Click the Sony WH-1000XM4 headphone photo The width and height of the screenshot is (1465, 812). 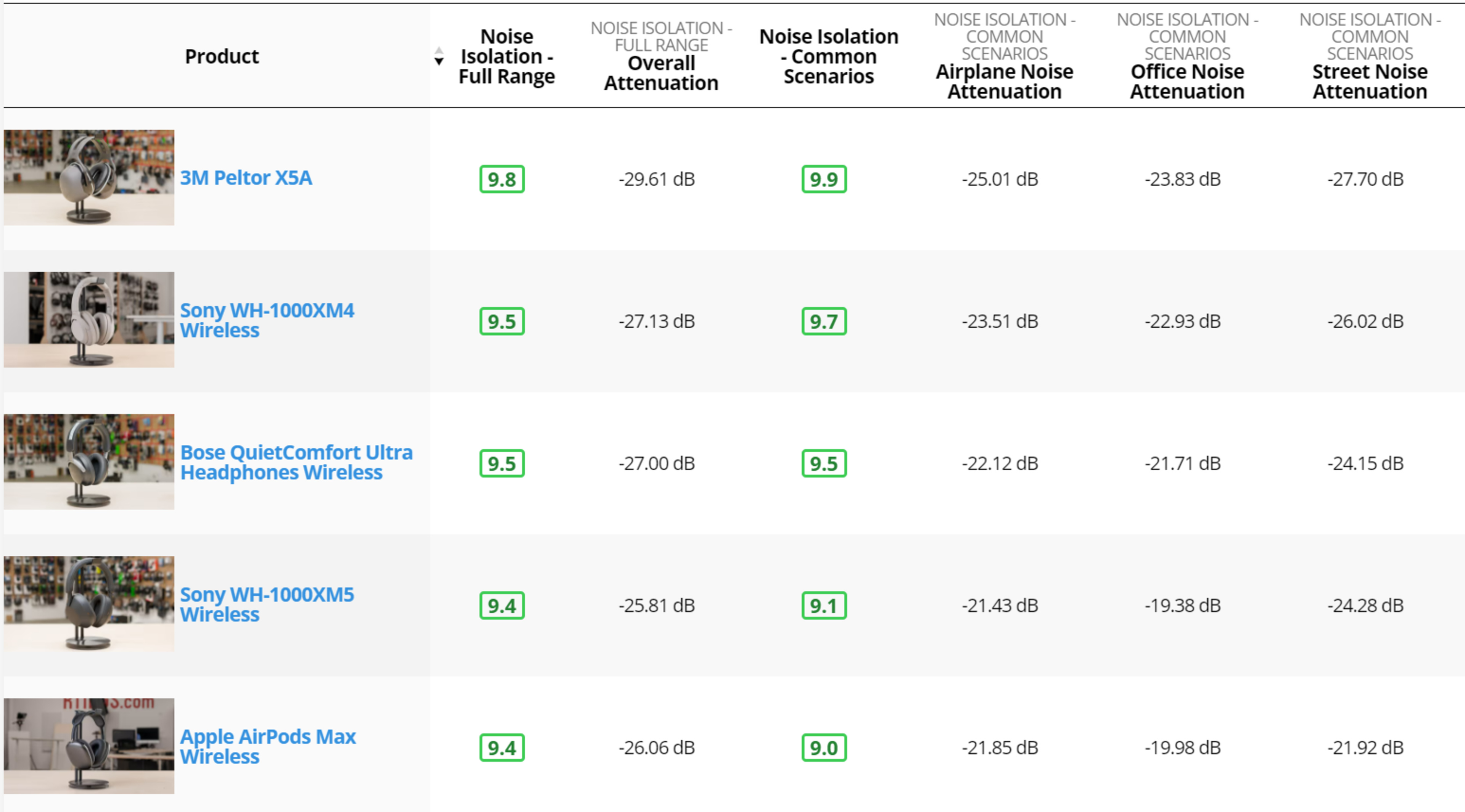pos(89,320)
